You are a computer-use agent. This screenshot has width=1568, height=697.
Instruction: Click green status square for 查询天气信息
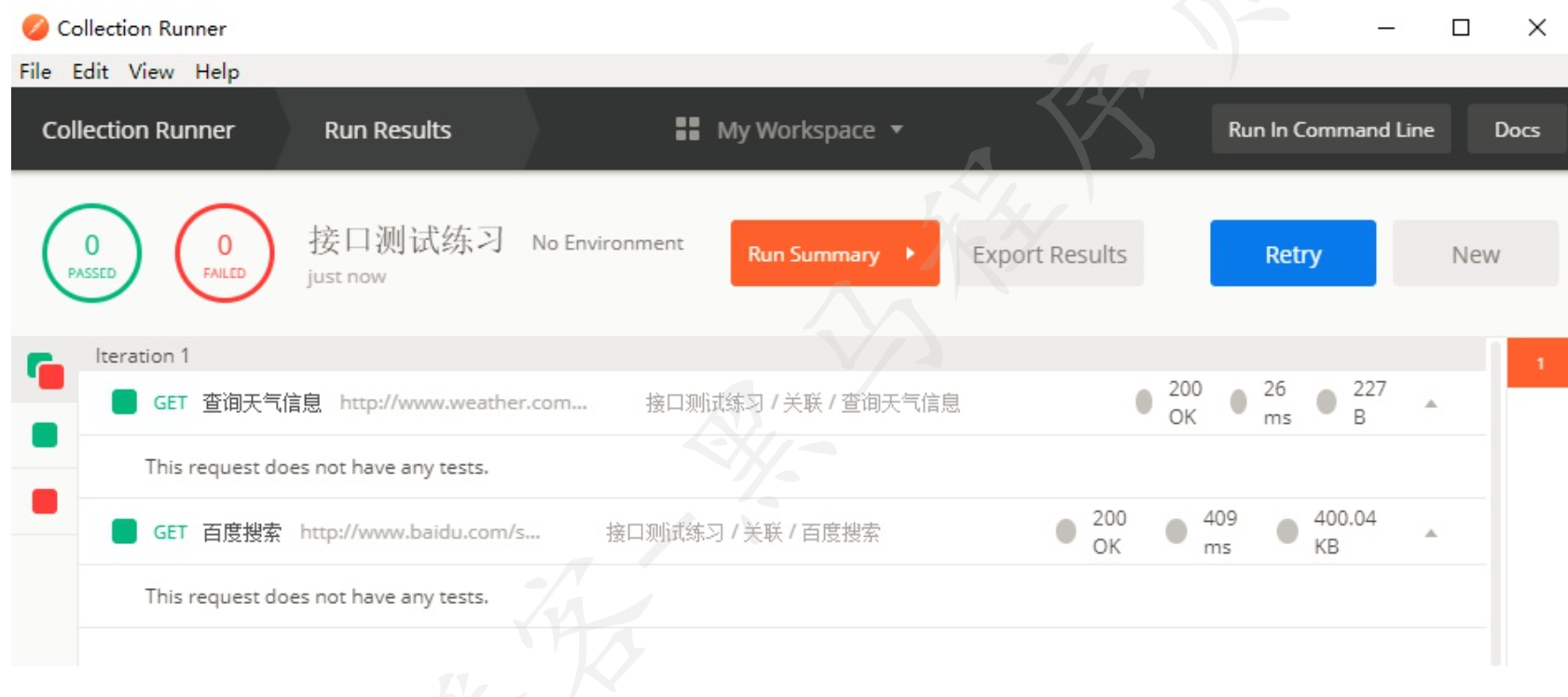point(124,402)
